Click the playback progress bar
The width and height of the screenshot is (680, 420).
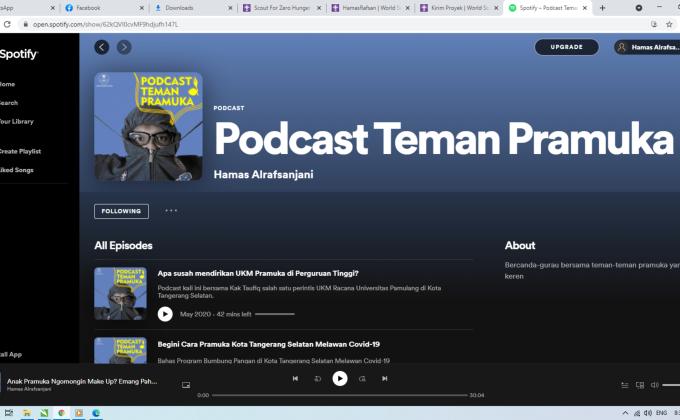[x=340, y=395]
